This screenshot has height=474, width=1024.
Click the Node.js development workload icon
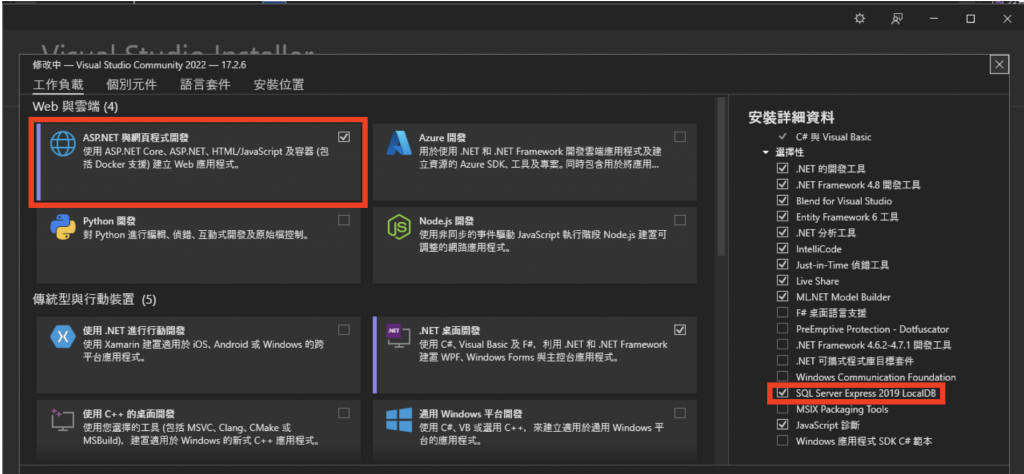[398, 227]
